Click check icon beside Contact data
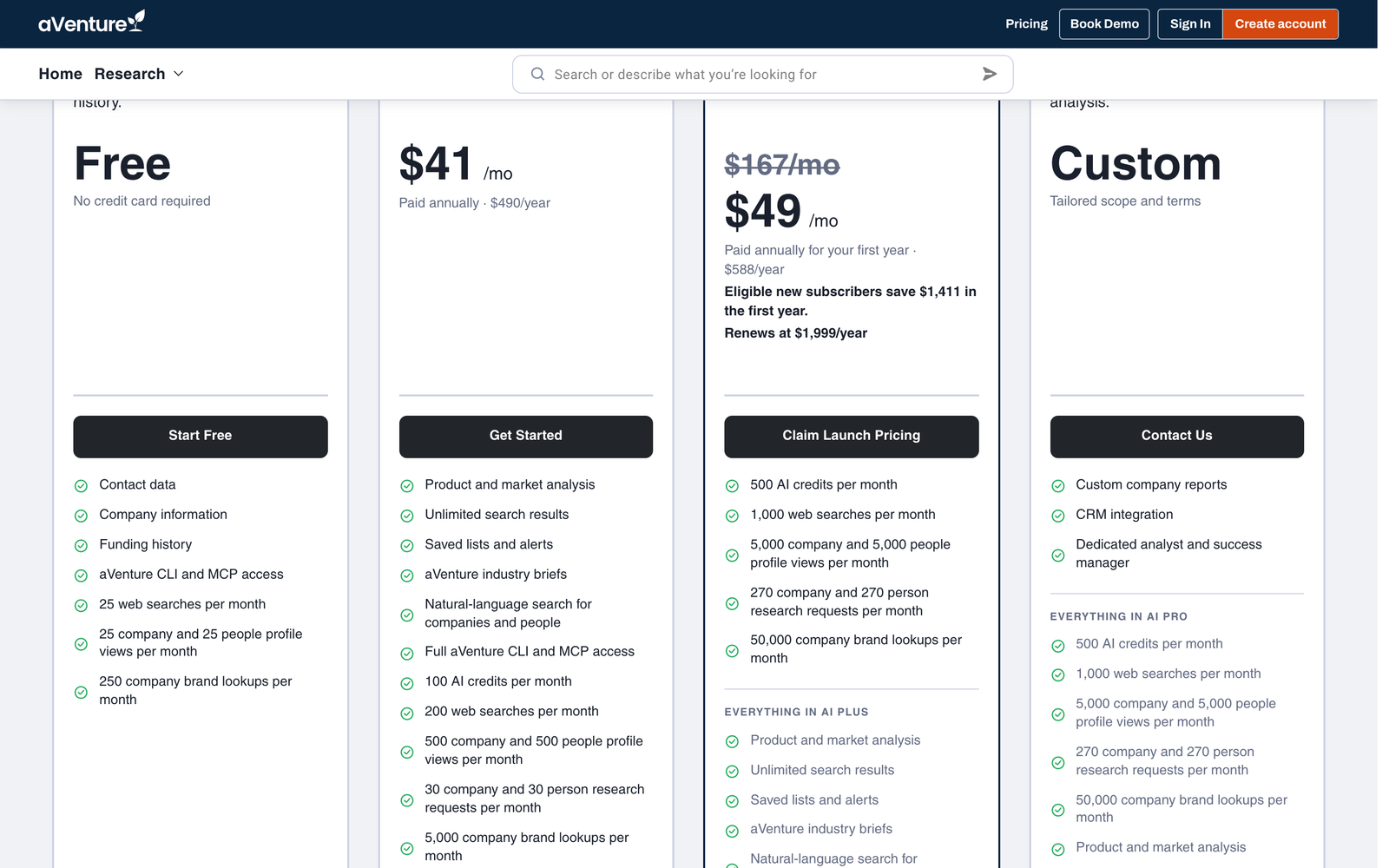1389x868 pixels. (x=81, y=486)
